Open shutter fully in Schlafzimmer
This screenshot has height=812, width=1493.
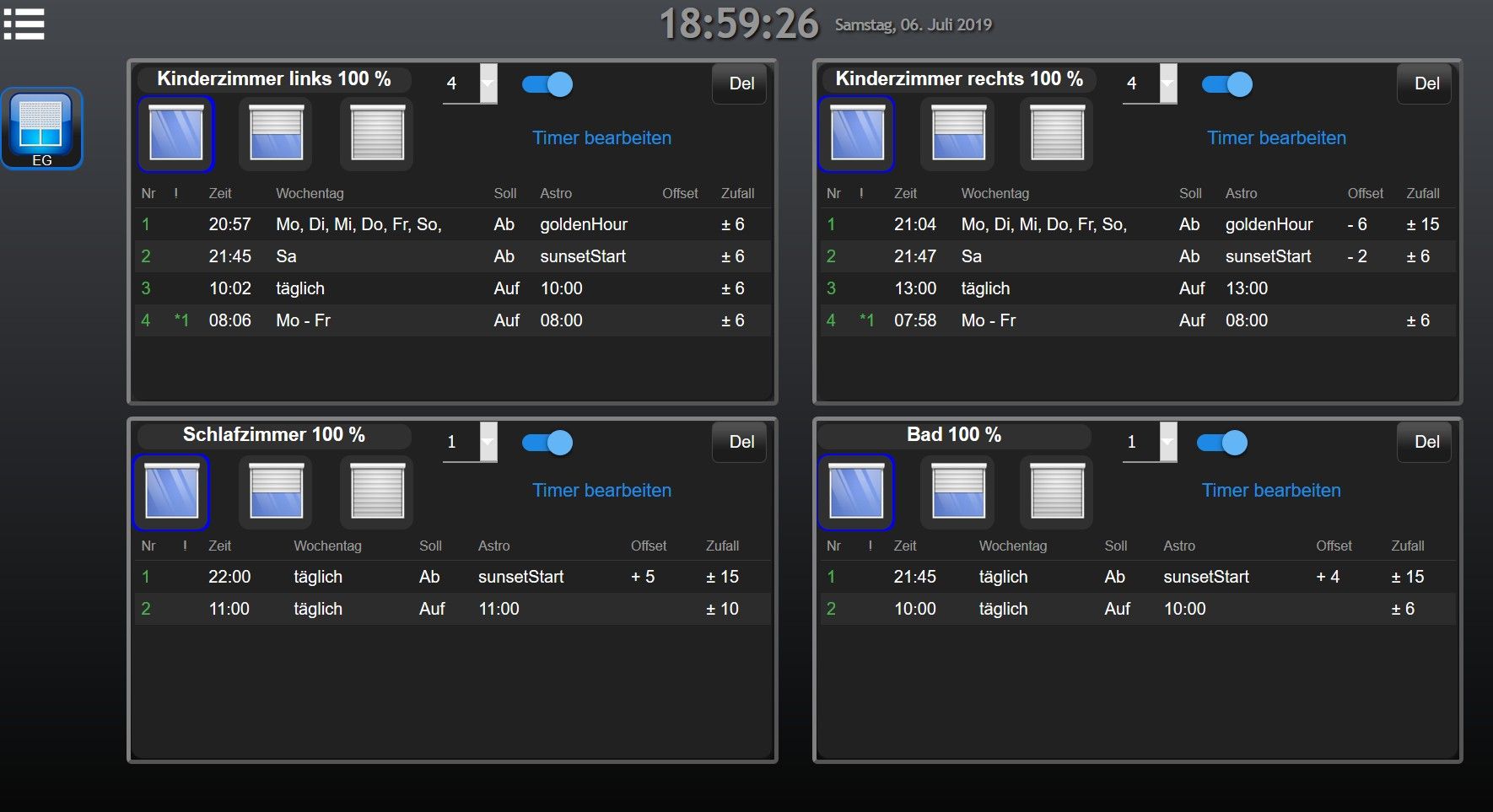point(171,492)
